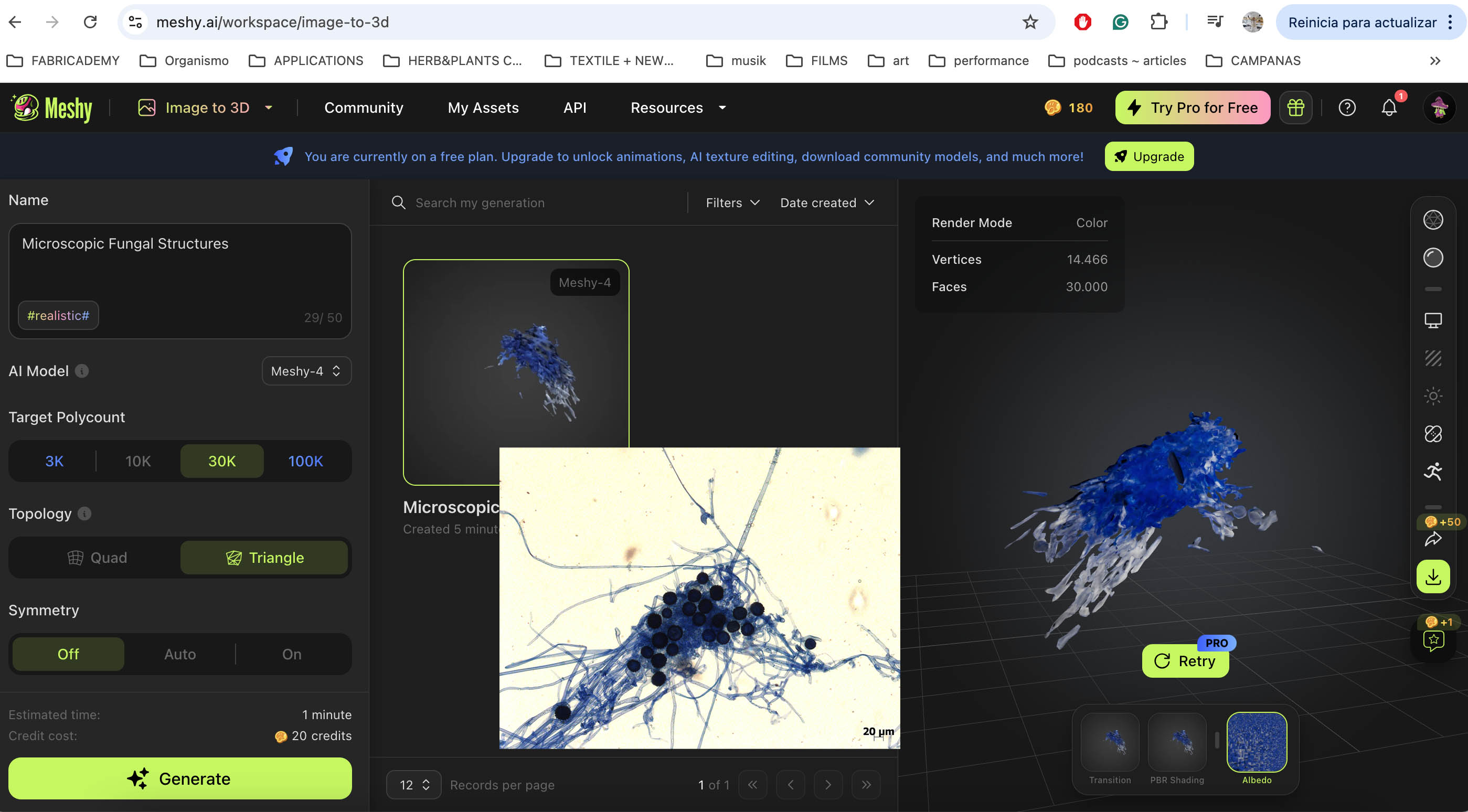Enable Symmetry On setting

pyautogui.click(x=292, y=653)
